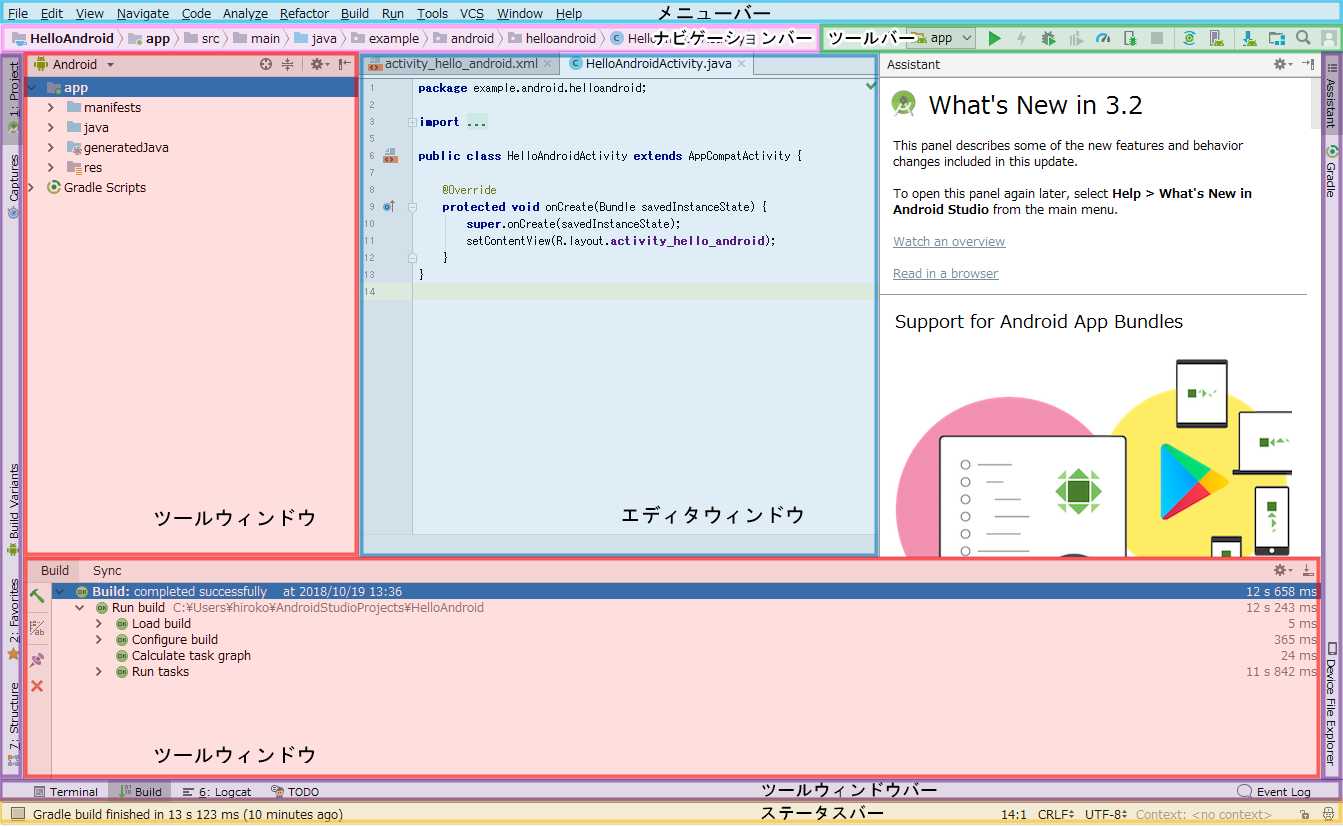Viewport: 1343px width, 827px height.
Task: Expand the Run tasks node
Action: [x=99, y=672]
